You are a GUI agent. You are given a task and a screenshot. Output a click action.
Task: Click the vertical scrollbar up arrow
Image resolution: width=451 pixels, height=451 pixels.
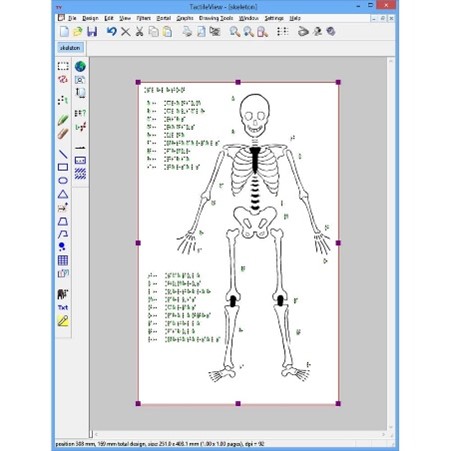click(391, 61)
